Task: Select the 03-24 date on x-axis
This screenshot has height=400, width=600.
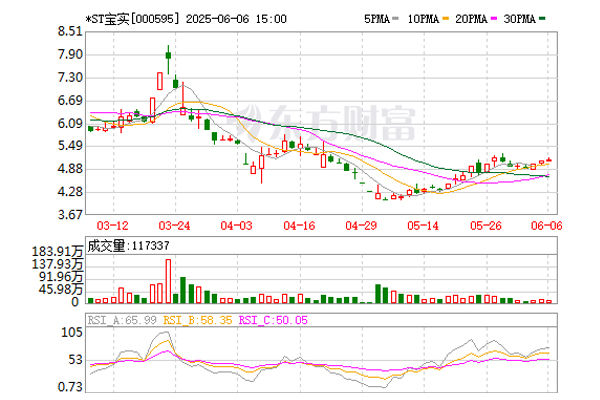Action: coord(175,226)
